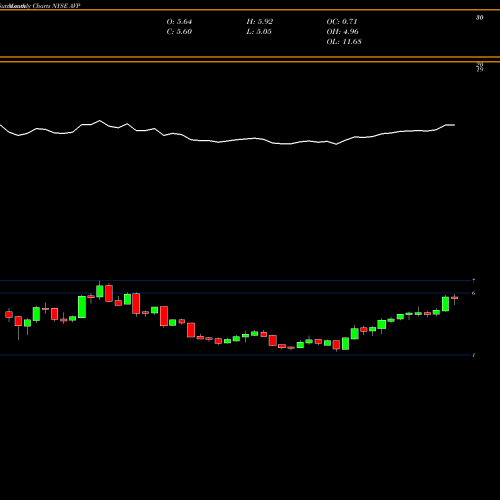Select the high value H: 5.92
The image size is (500, 500).
click(260, 22)
